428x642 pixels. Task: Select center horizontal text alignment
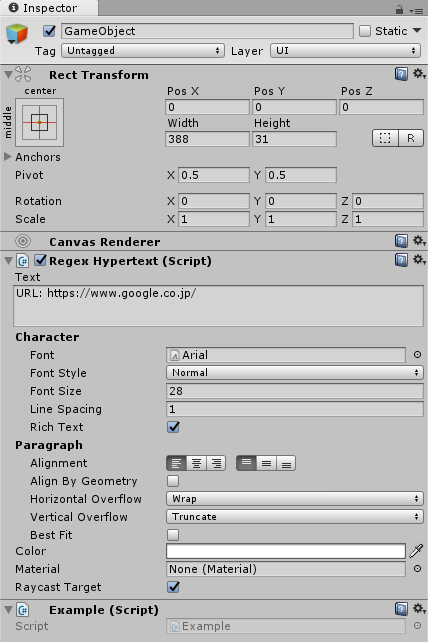tap(196, 463)
